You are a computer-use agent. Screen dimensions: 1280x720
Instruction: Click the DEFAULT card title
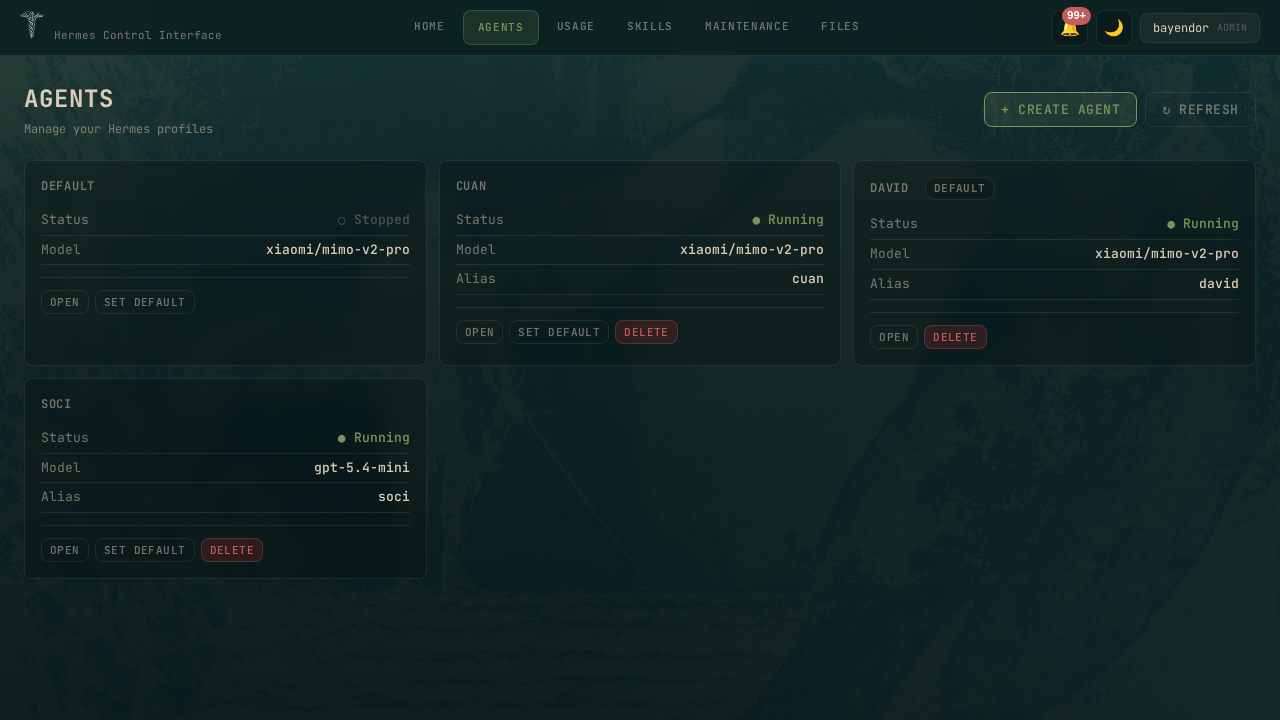click(x=68, y=186)
